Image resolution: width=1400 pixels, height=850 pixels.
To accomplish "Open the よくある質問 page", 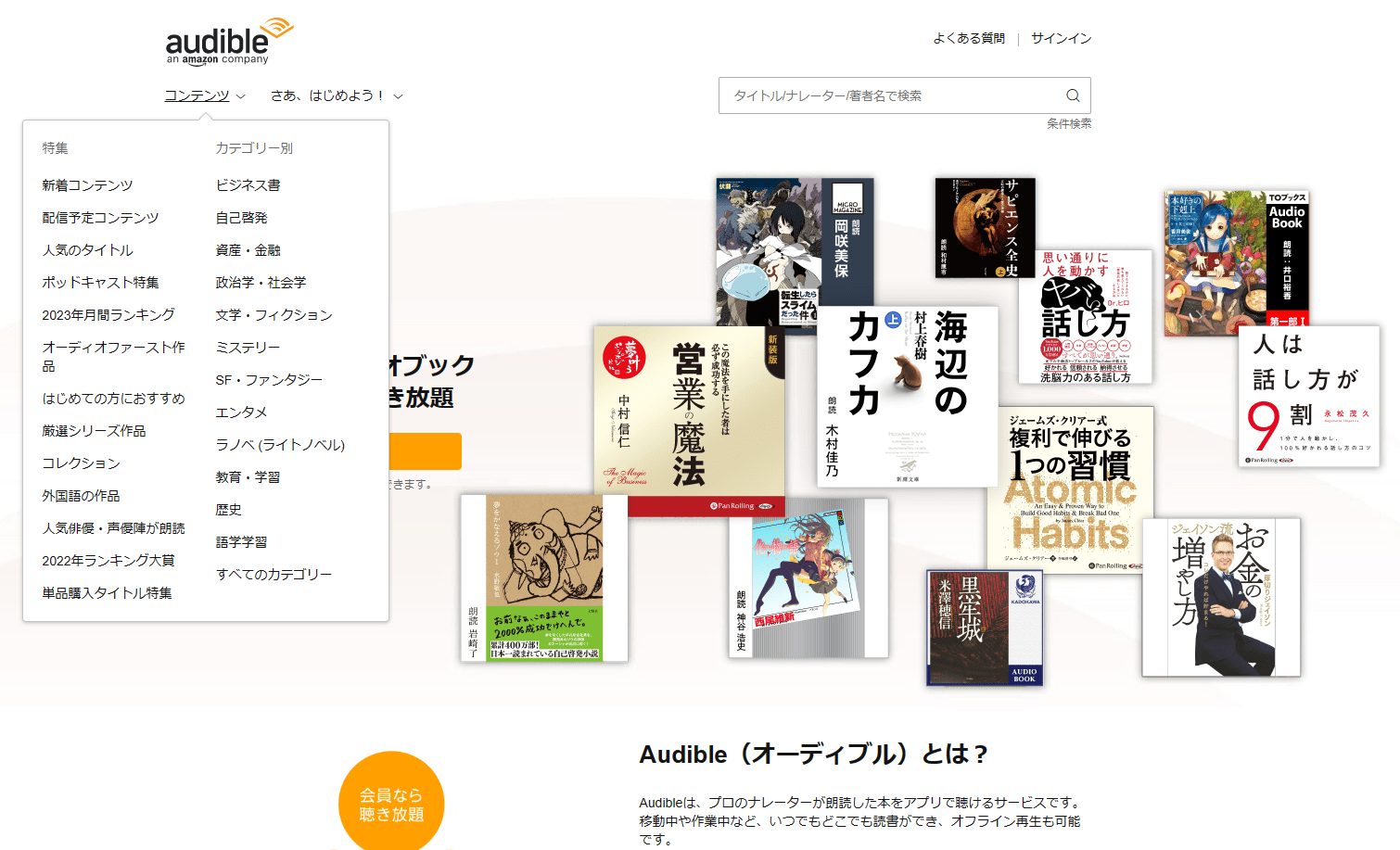I will [x=968, y=38].
